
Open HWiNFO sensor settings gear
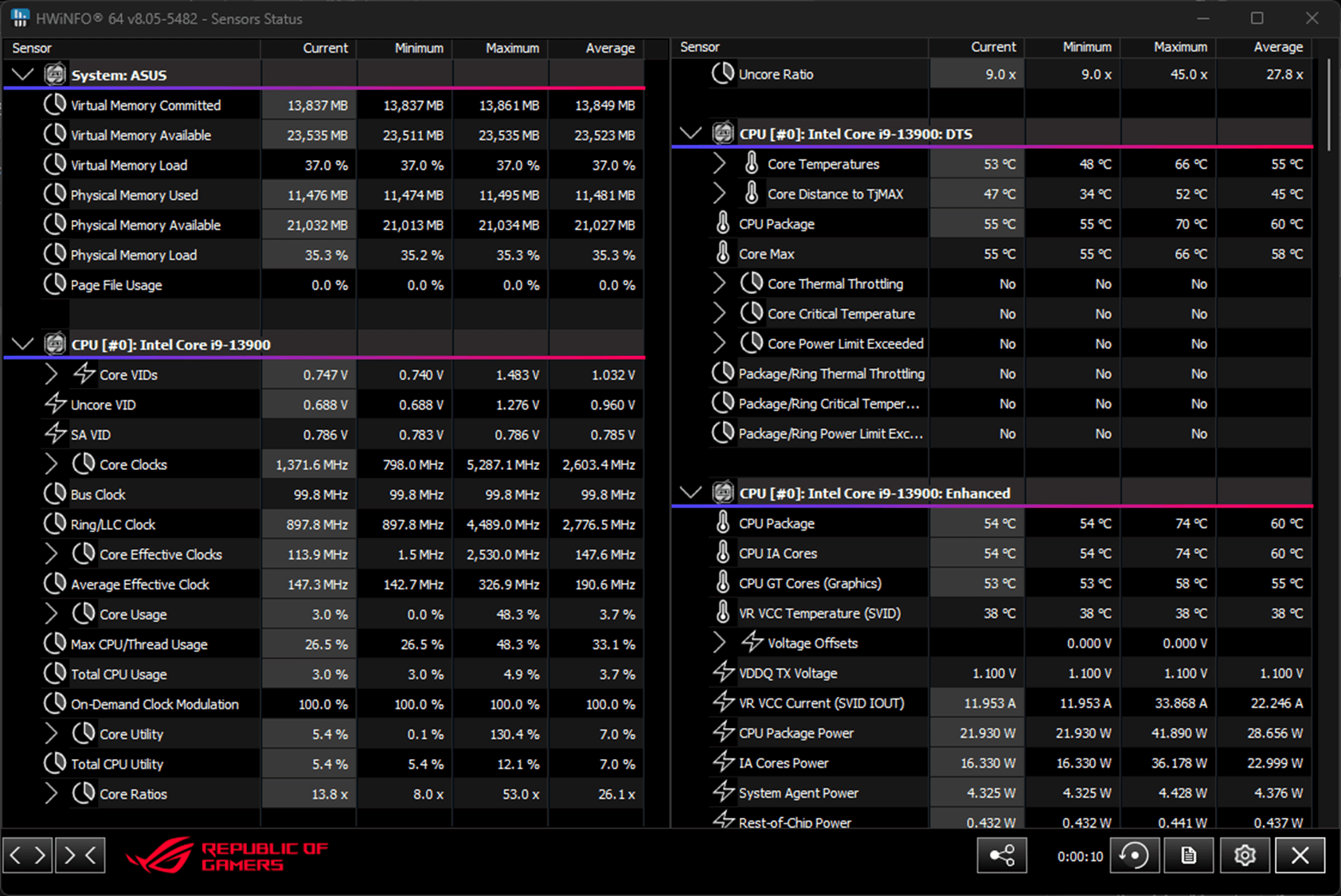[1245, 855]
